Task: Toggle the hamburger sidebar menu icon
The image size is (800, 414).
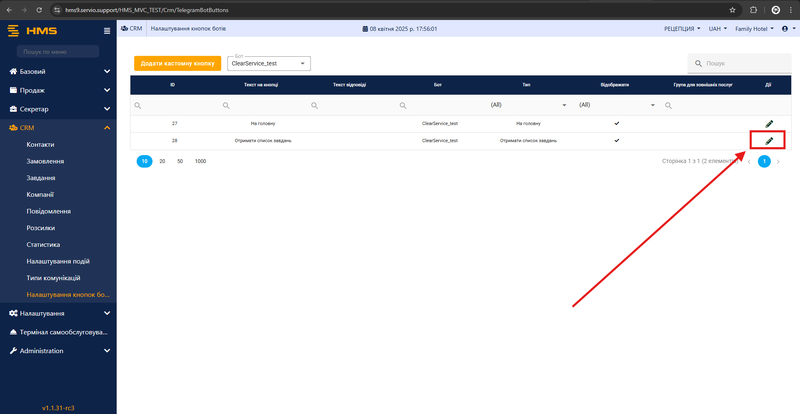Action: tap(107, 30)
